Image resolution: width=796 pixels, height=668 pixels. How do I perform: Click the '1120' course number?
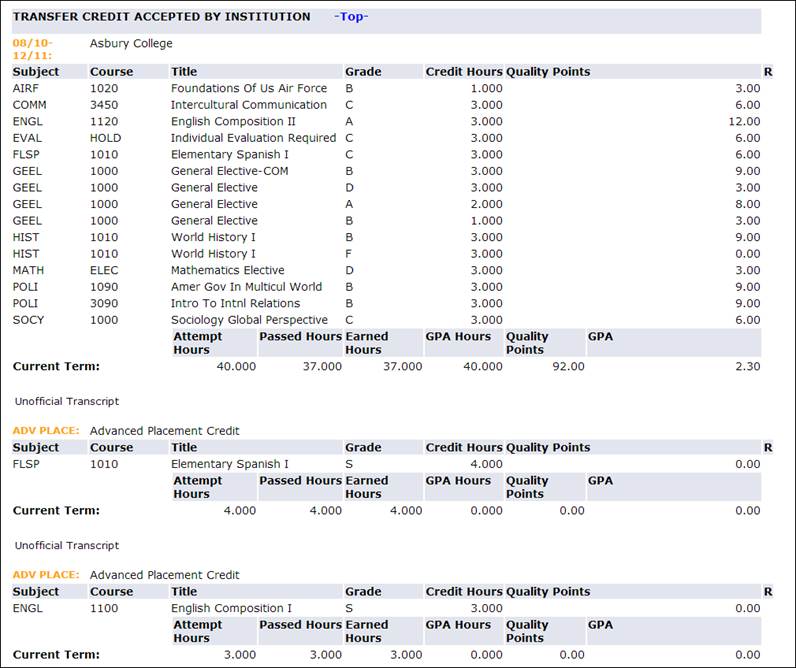(104, 122)
